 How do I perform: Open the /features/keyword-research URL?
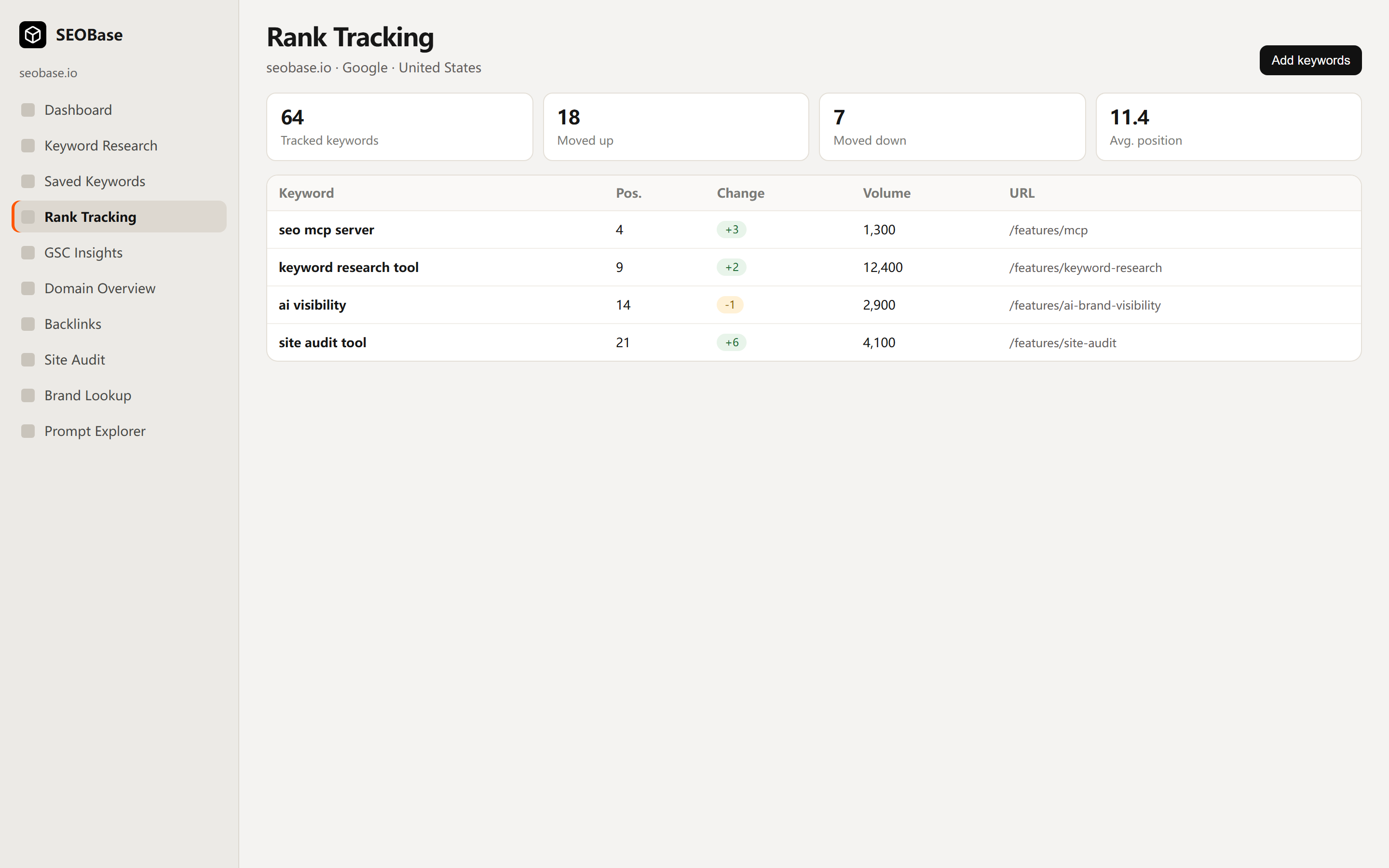(1085, 268)
